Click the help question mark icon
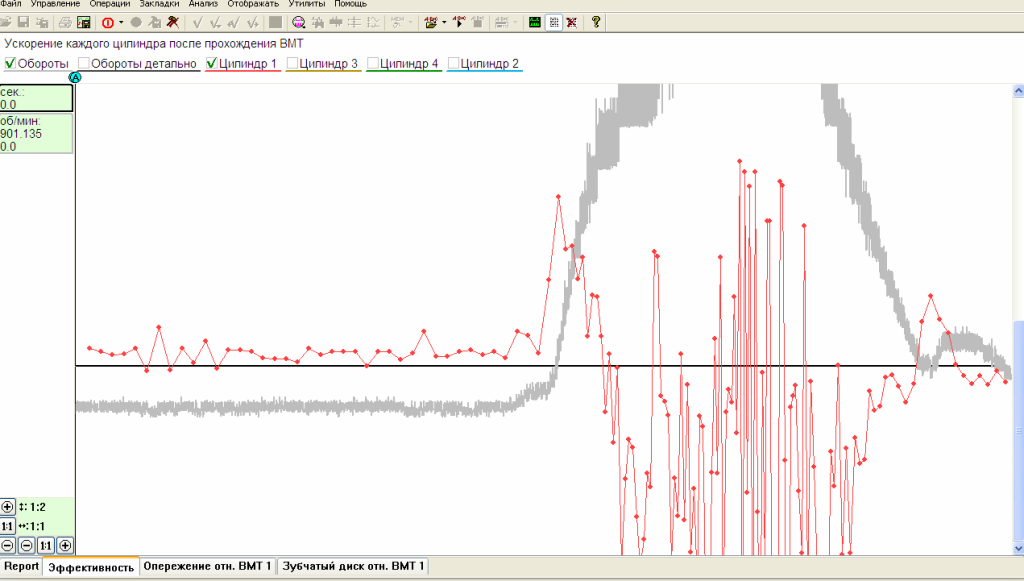1024x581 pixels. pyautogui.click(x=597, y=22)
